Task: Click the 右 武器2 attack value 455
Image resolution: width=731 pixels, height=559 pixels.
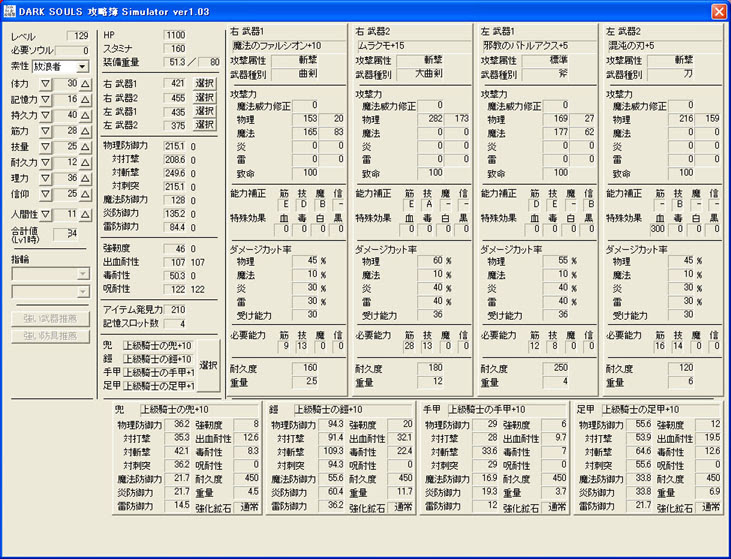Action: tap(175, 98)
